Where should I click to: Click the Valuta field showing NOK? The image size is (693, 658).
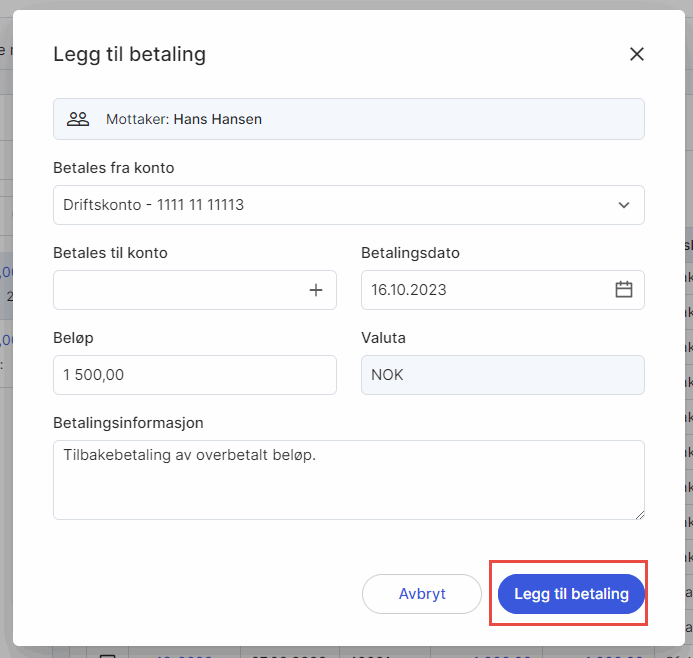[502, 375]
